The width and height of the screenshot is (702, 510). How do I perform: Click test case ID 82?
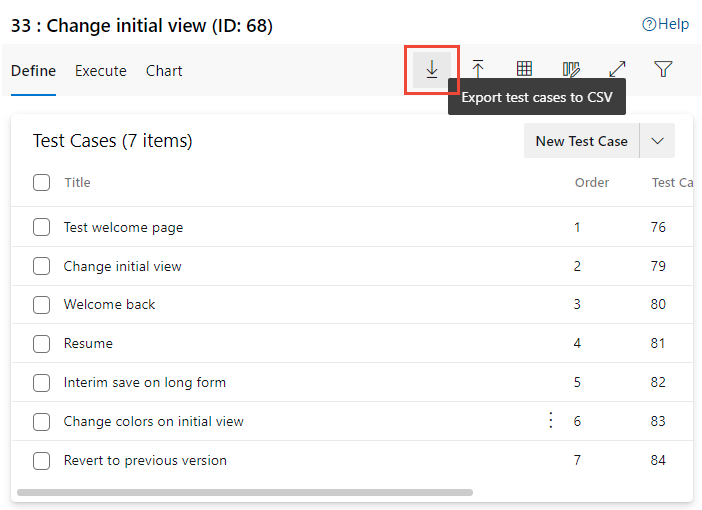[x=658, y=382]
